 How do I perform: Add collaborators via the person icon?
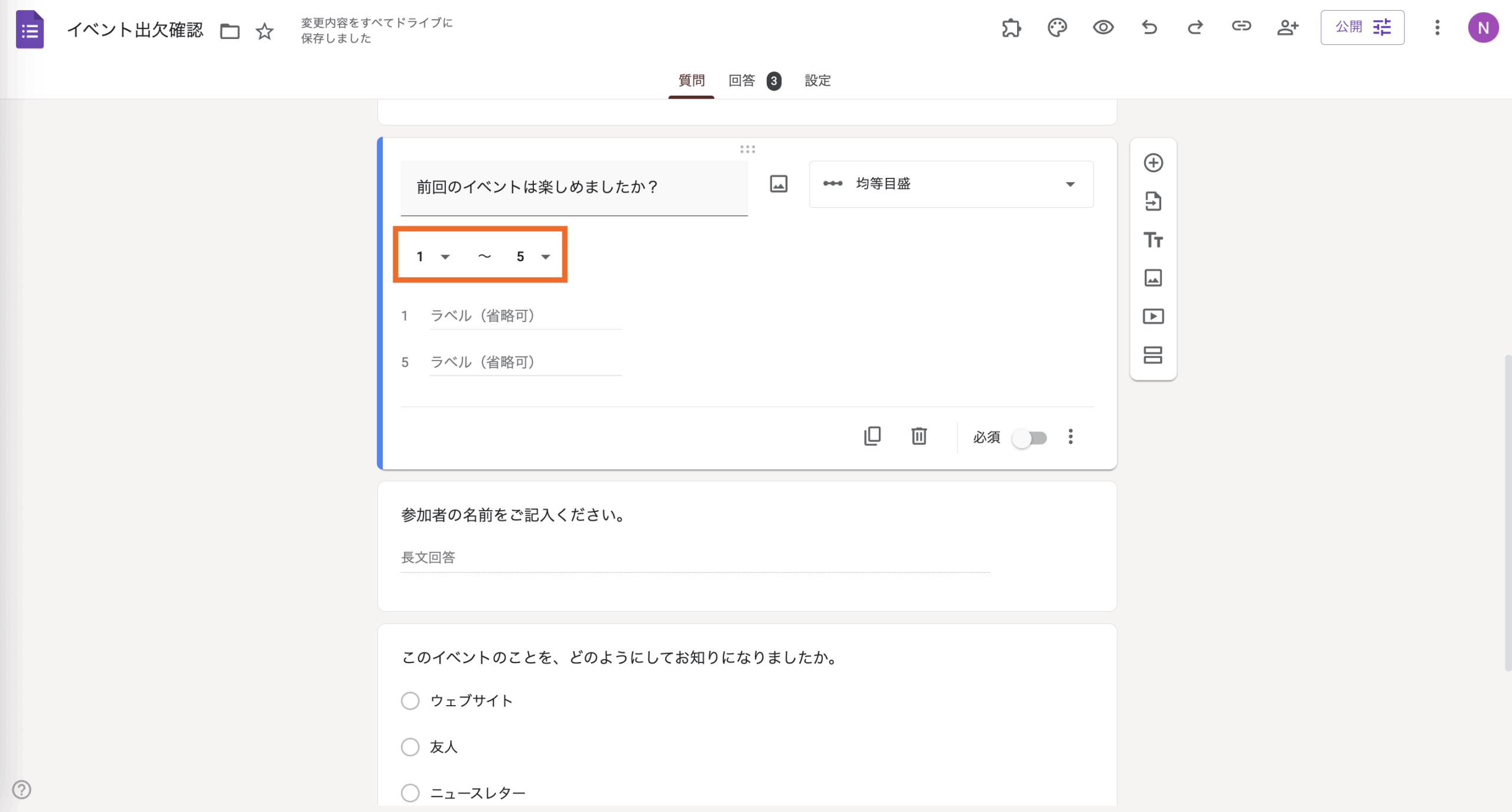[x=1288, y=27]
